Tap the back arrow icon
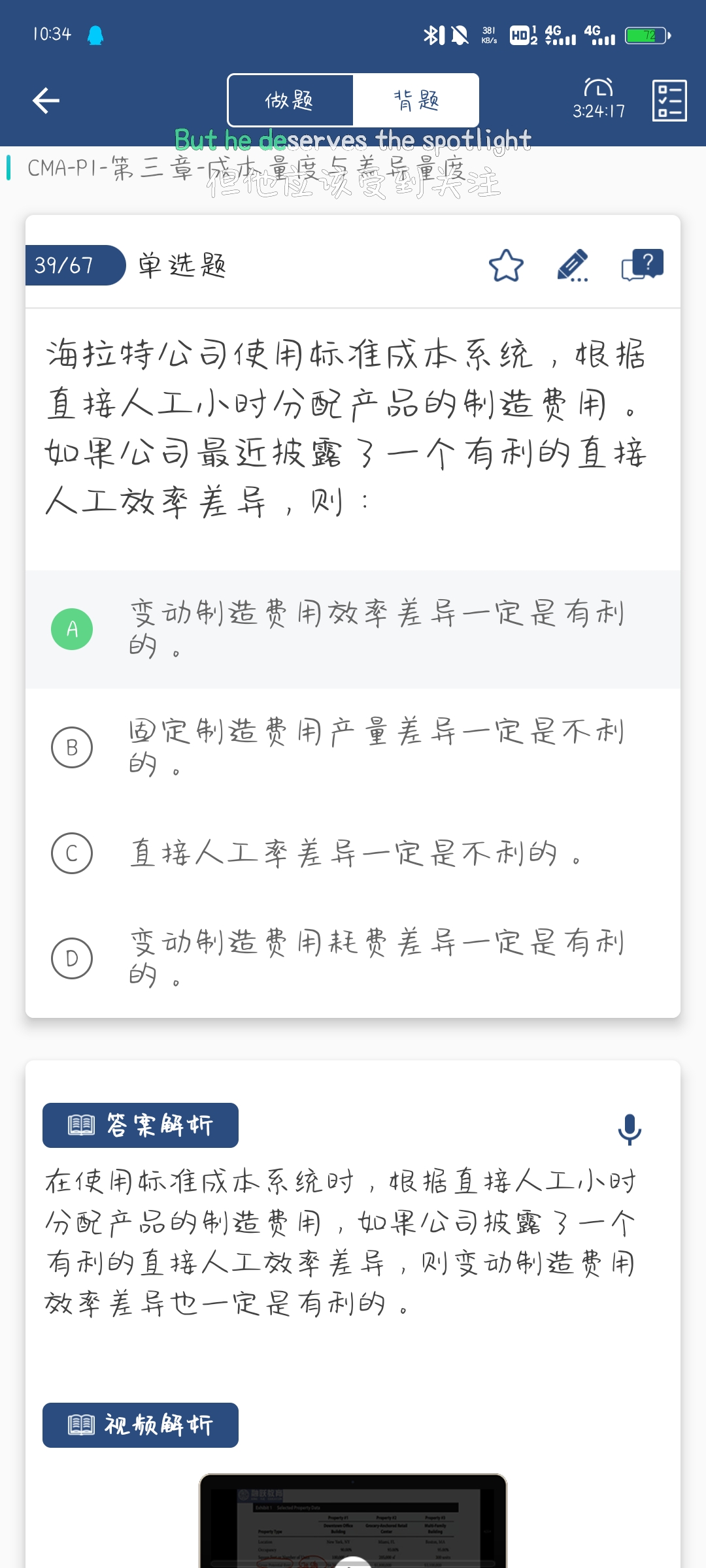This screenshot has height=1568, width=706. coord(46,101)
